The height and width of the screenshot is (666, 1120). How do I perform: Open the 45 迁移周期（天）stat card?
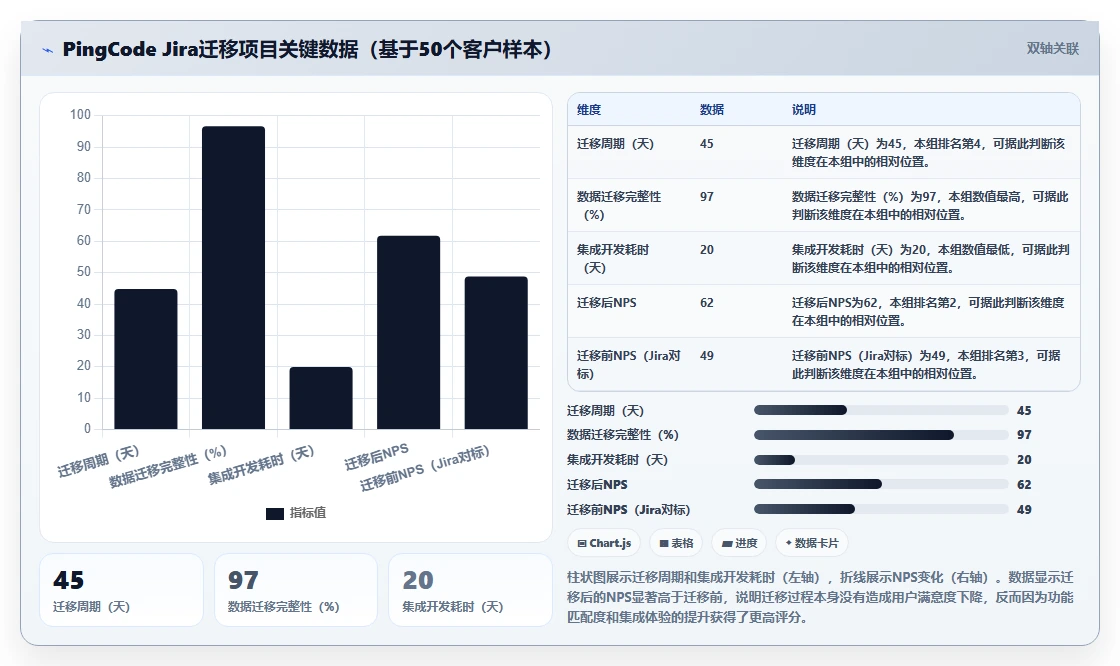121,590
